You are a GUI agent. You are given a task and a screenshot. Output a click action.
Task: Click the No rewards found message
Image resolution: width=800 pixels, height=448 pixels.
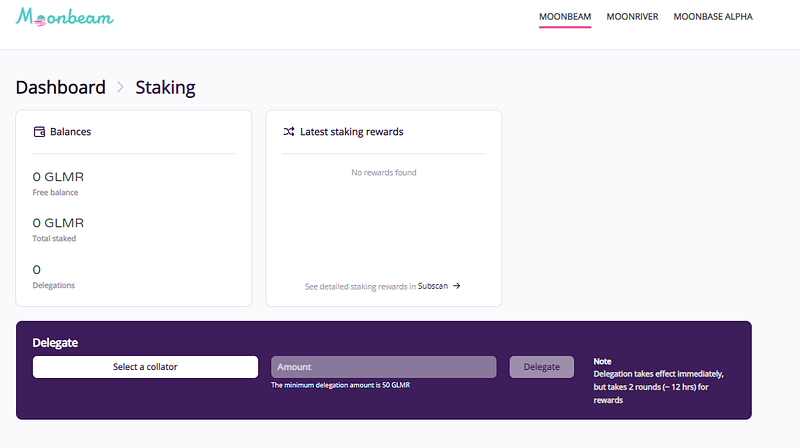click(x=384, y=172)
